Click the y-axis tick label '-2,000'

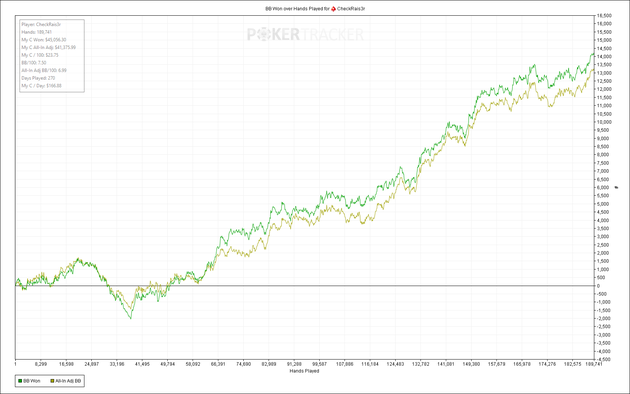[x=604, y=318]
